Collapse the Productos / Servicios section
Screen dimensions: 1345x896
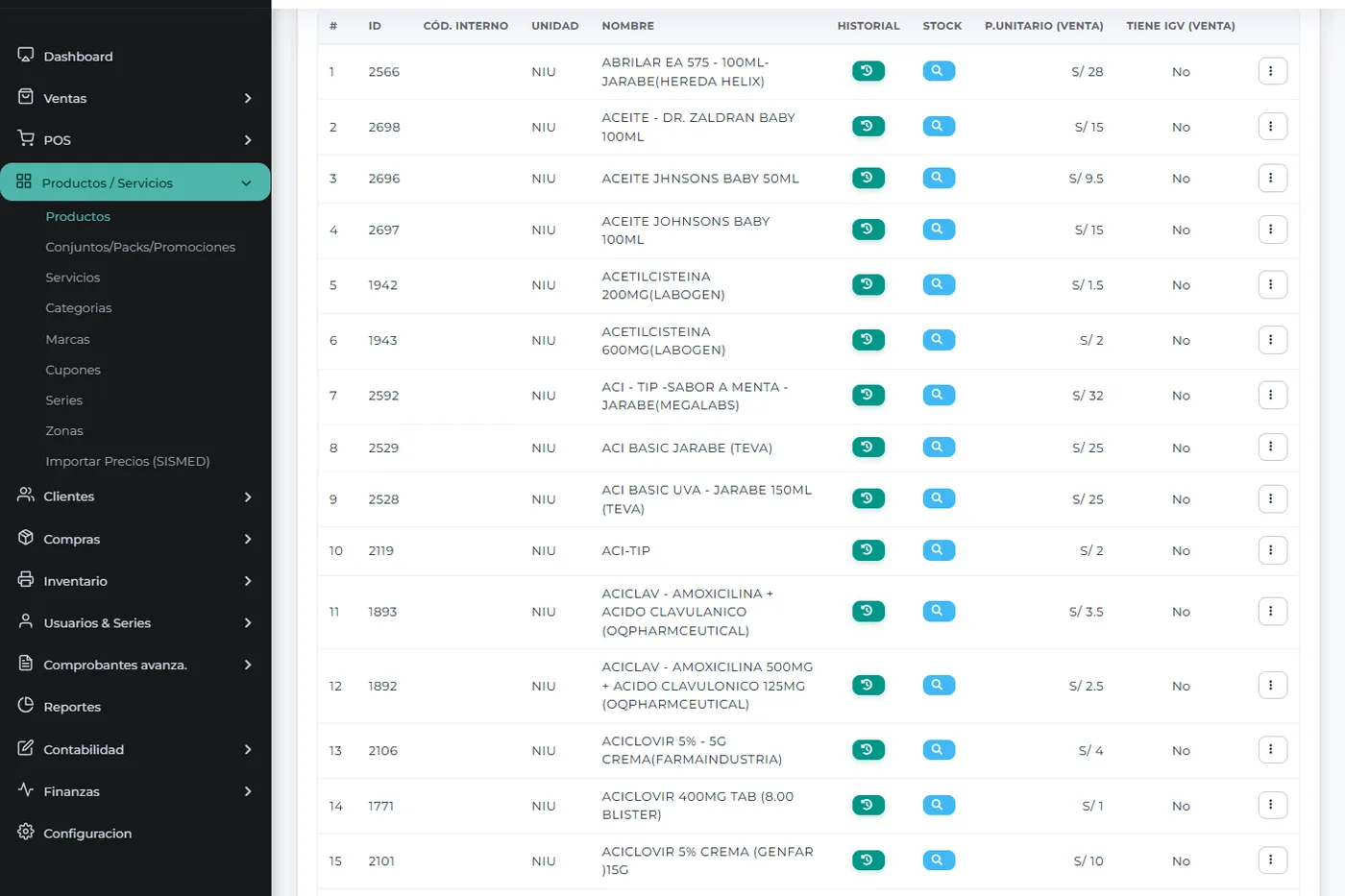tap(246, 182)
